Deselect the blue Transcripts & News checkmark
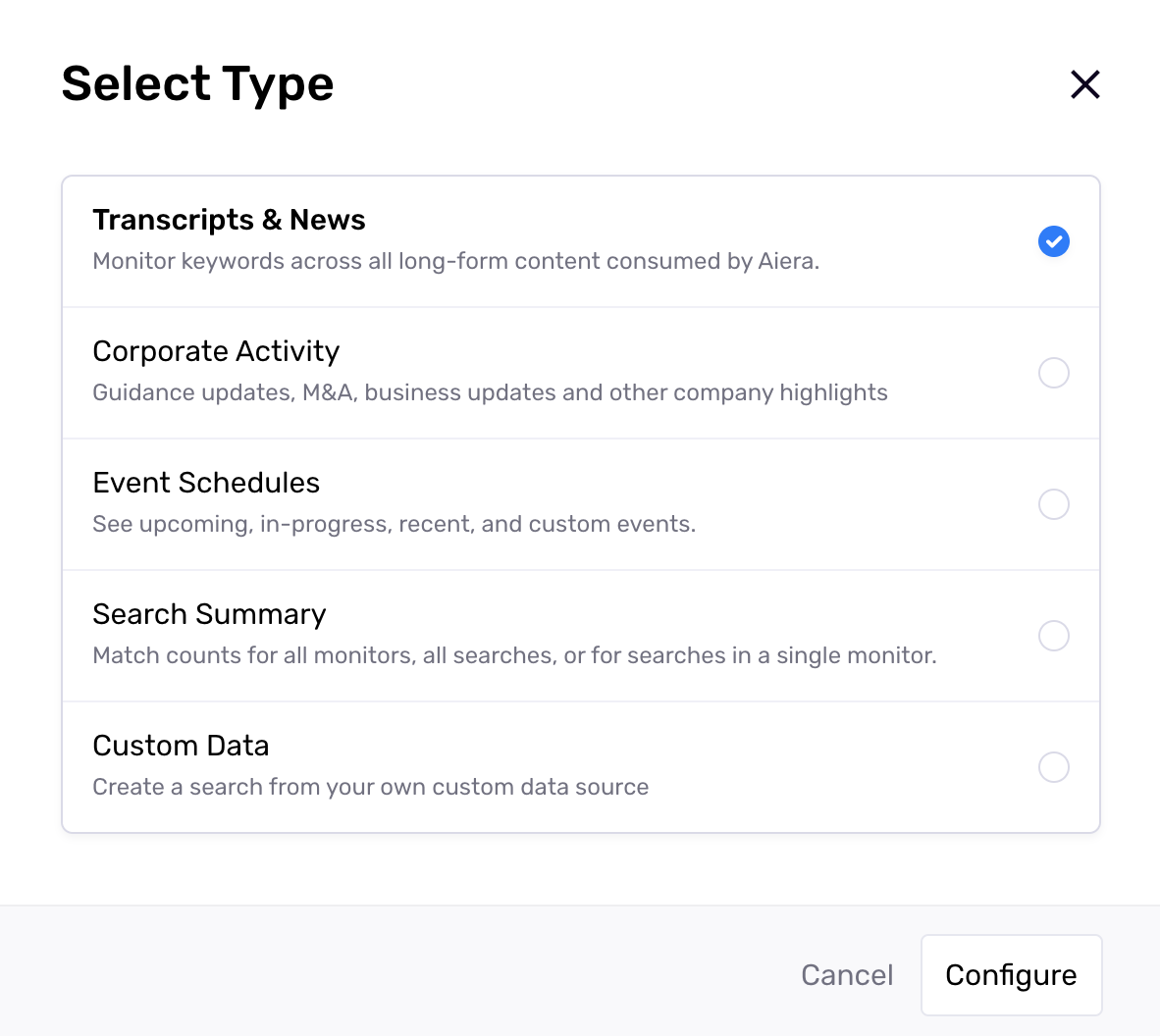The height and width of the screenshot is (1036, 1160). click(1053, 241)
